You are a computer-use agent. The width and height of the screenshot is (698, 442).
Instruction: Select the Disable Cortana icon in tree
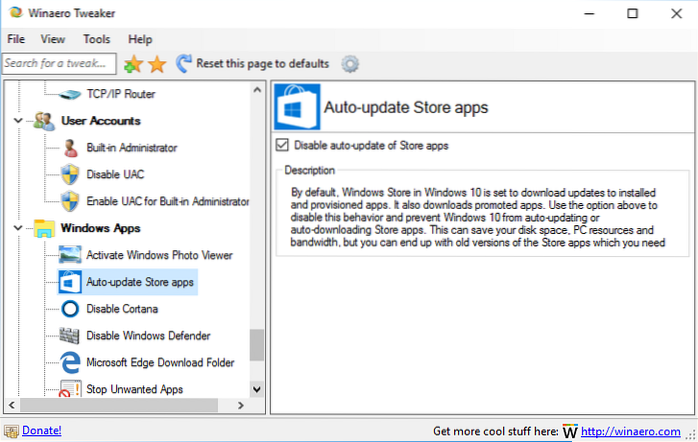click(69, 309)
